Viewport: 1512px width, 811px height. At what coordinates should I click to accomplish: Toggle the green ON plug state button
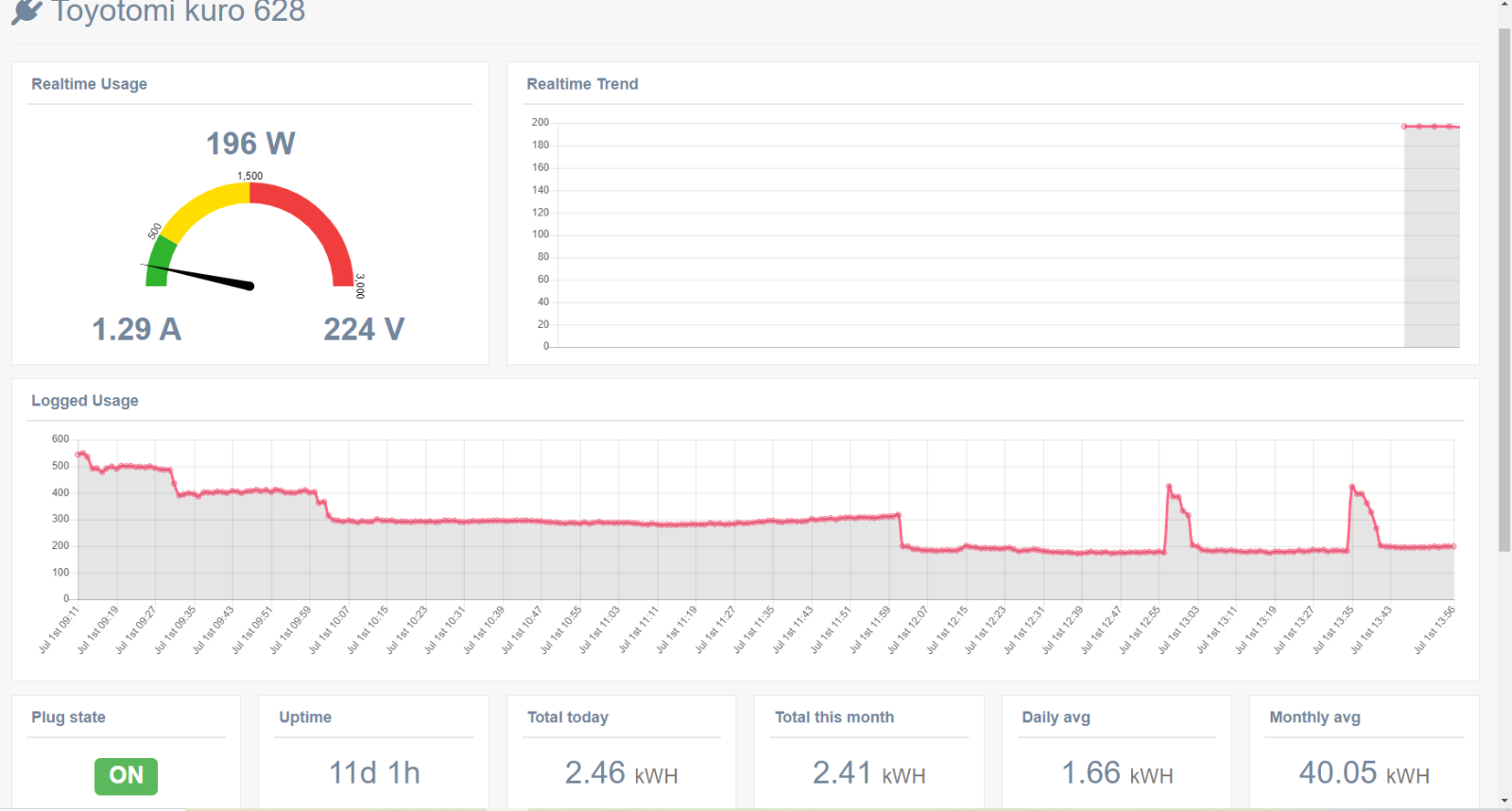[126, 776]
